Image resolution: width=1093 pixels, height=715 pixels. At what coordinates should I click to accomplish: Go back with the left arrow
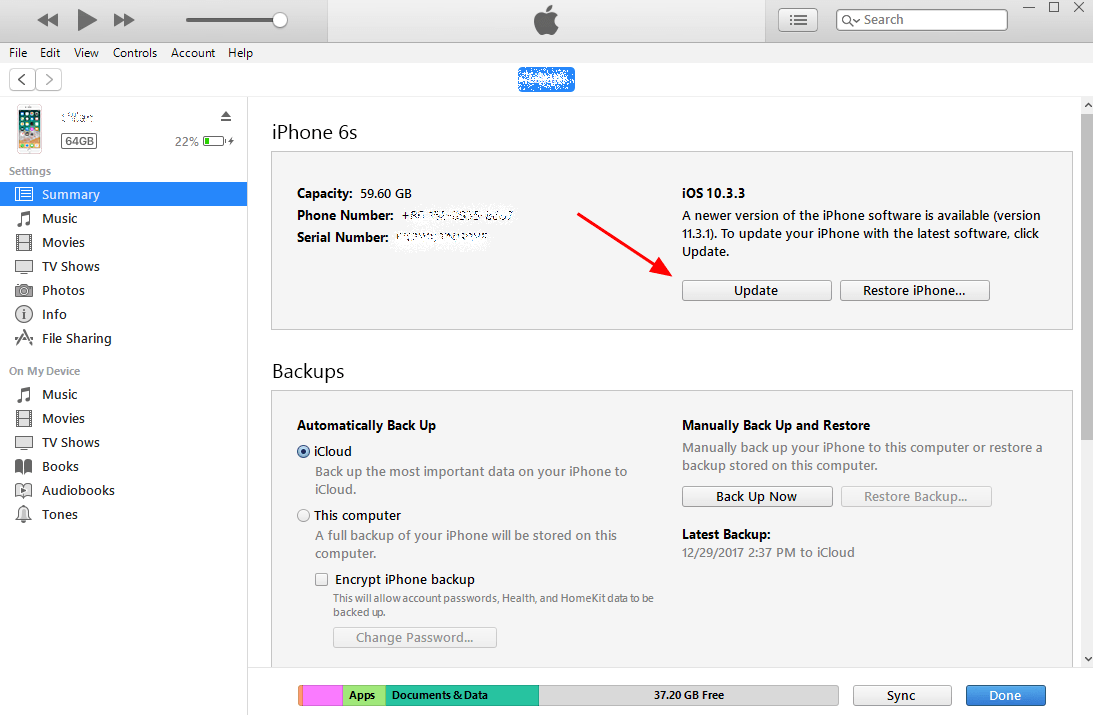tap(22, 79)
